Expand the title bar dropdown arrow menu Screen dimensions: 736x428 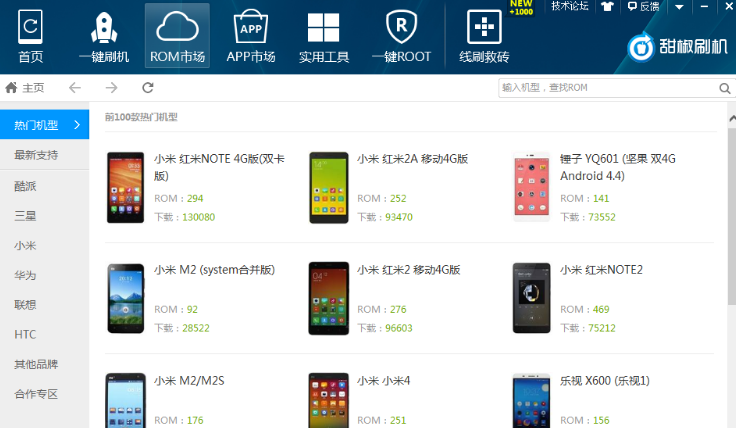(679, 7)
